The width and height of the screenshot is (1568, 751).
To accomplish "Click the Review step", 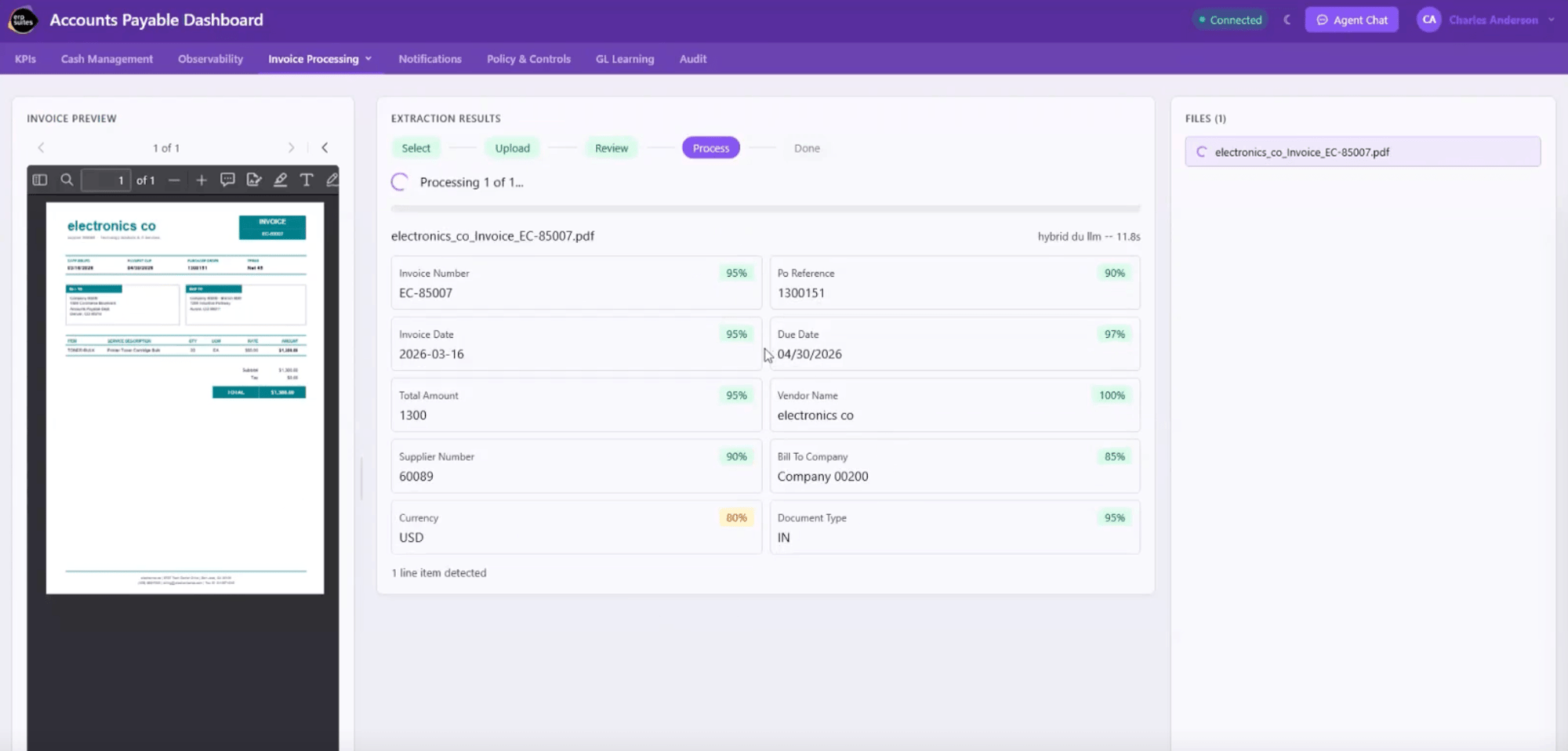I will tap(612, 148).
